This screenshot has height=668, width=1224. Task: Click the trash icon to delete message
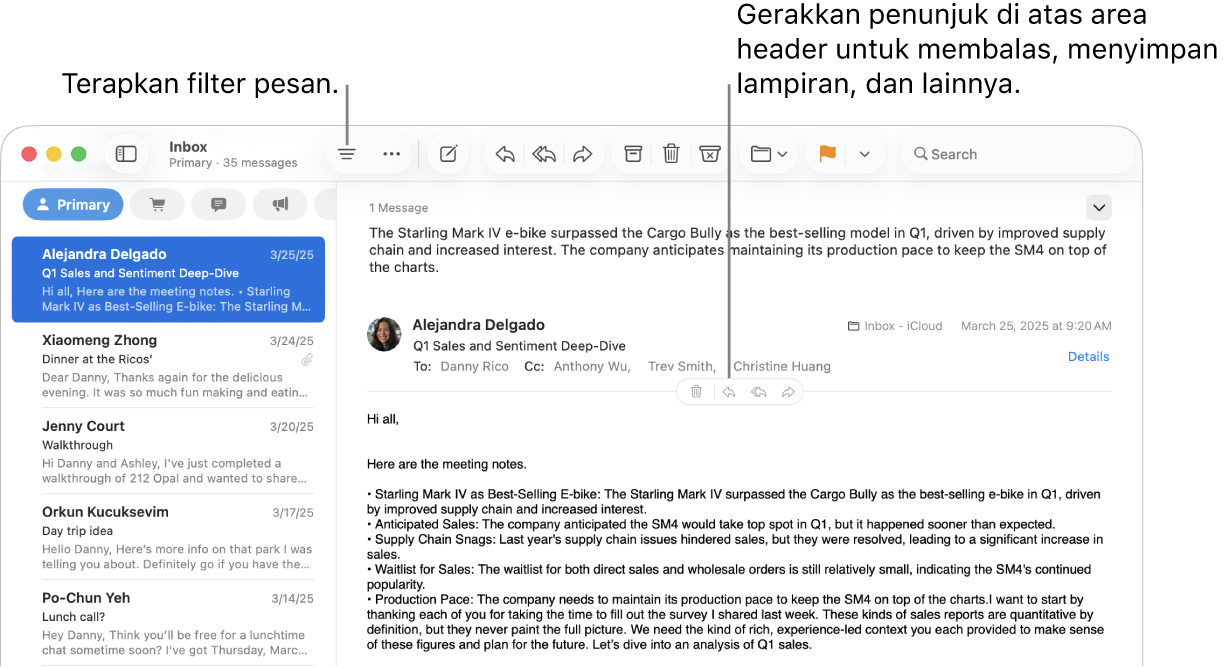[671, 153]
